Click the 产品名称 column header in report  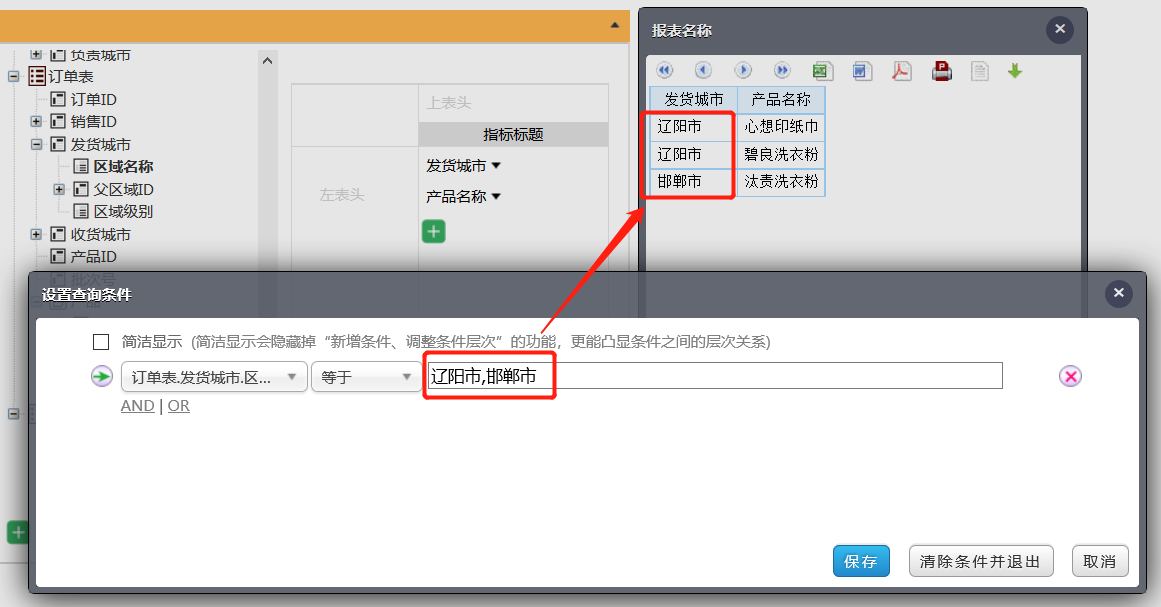[781, 99]
